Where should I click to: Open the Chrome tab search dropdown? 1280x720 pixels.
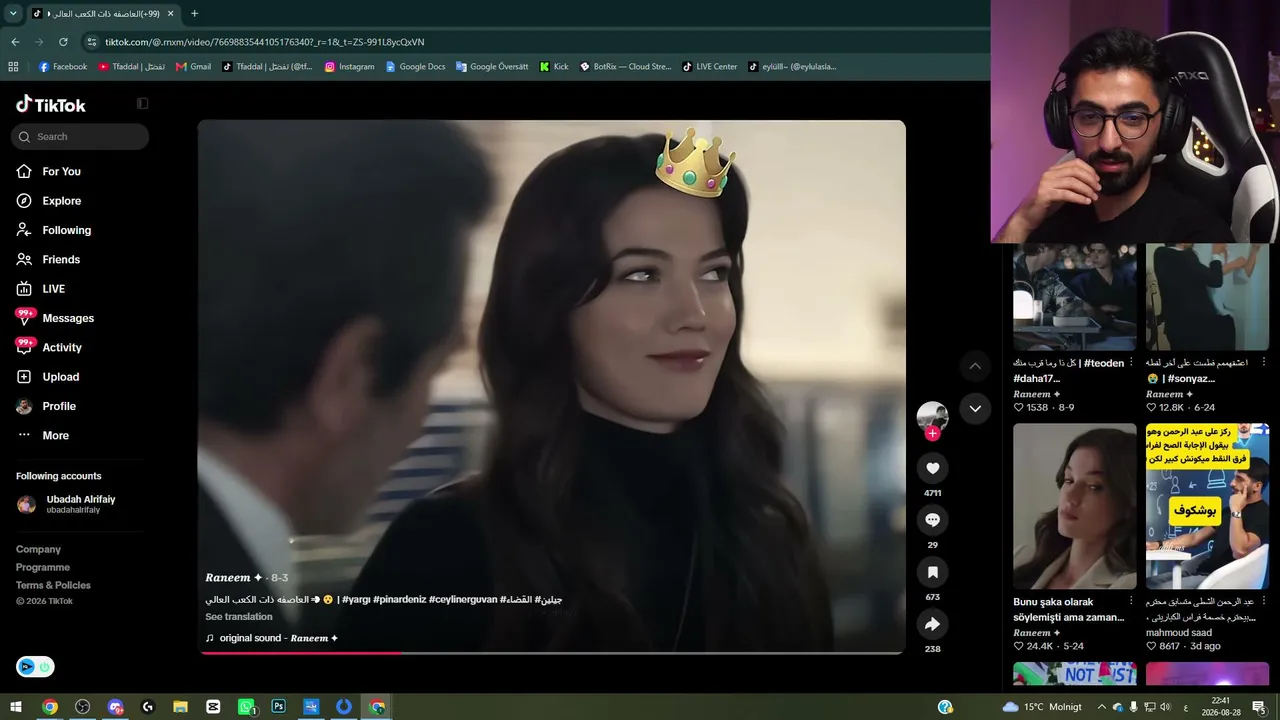pyautogui.click(x=13, y=14)
